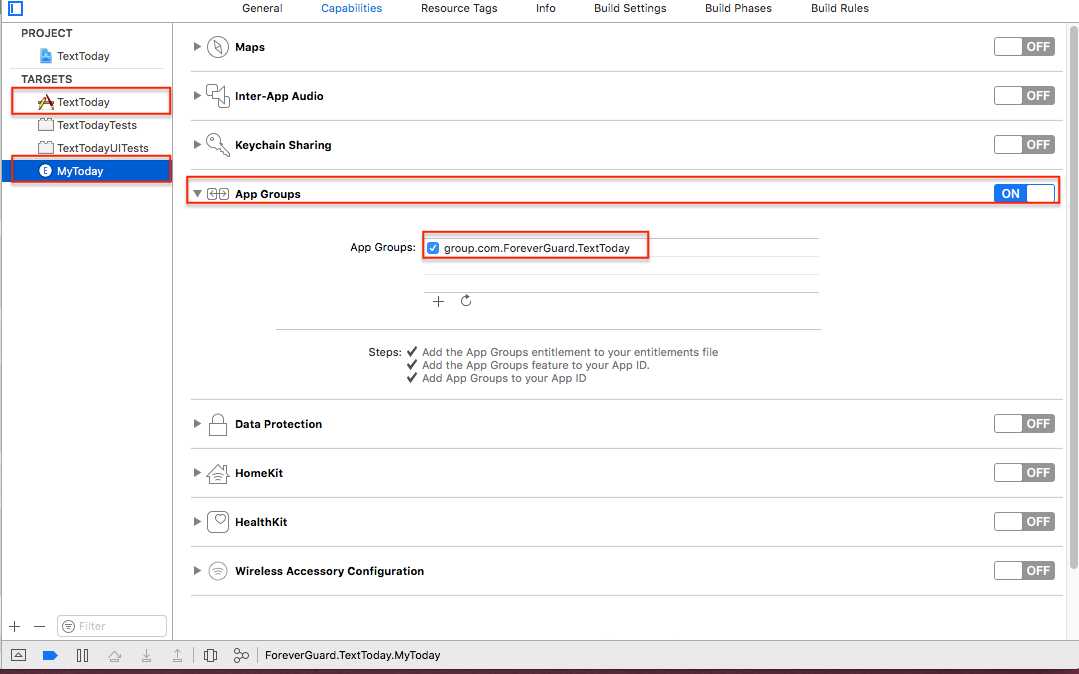Turn off the App Groups switch
Image resolution: width=1079 pixels, height=674 pixels.
[1024, 193]
